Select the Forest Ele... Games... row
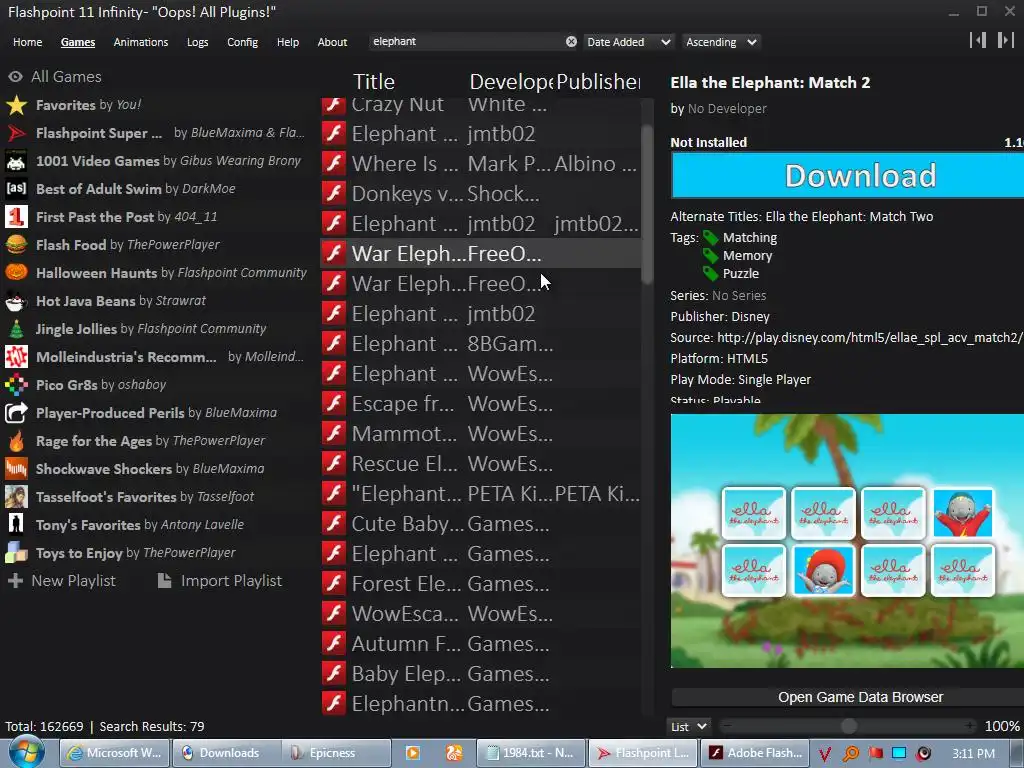The width and height of the screenshot is (1024, 768). point(480,584)
